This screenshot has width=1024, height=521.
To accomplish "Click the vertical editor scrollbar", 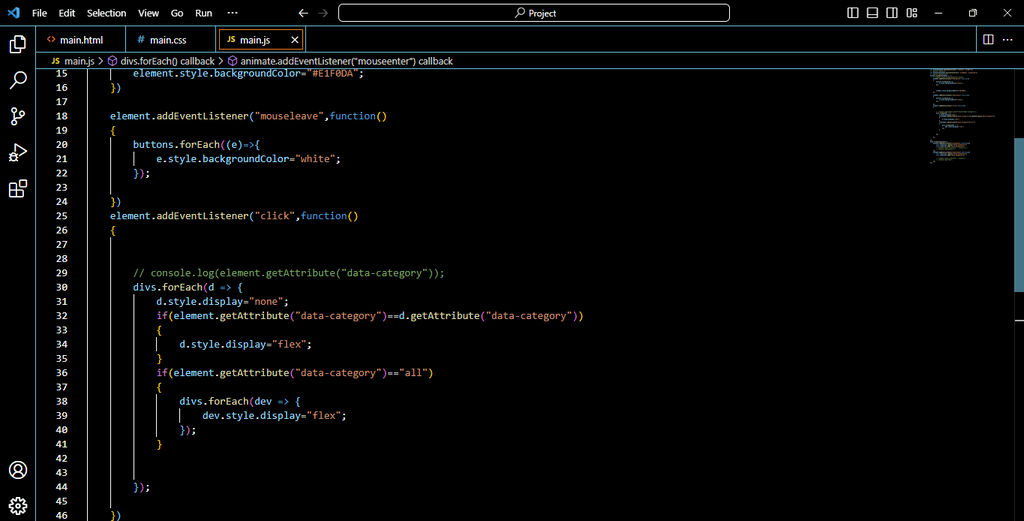I will [x=1019, y=215].
